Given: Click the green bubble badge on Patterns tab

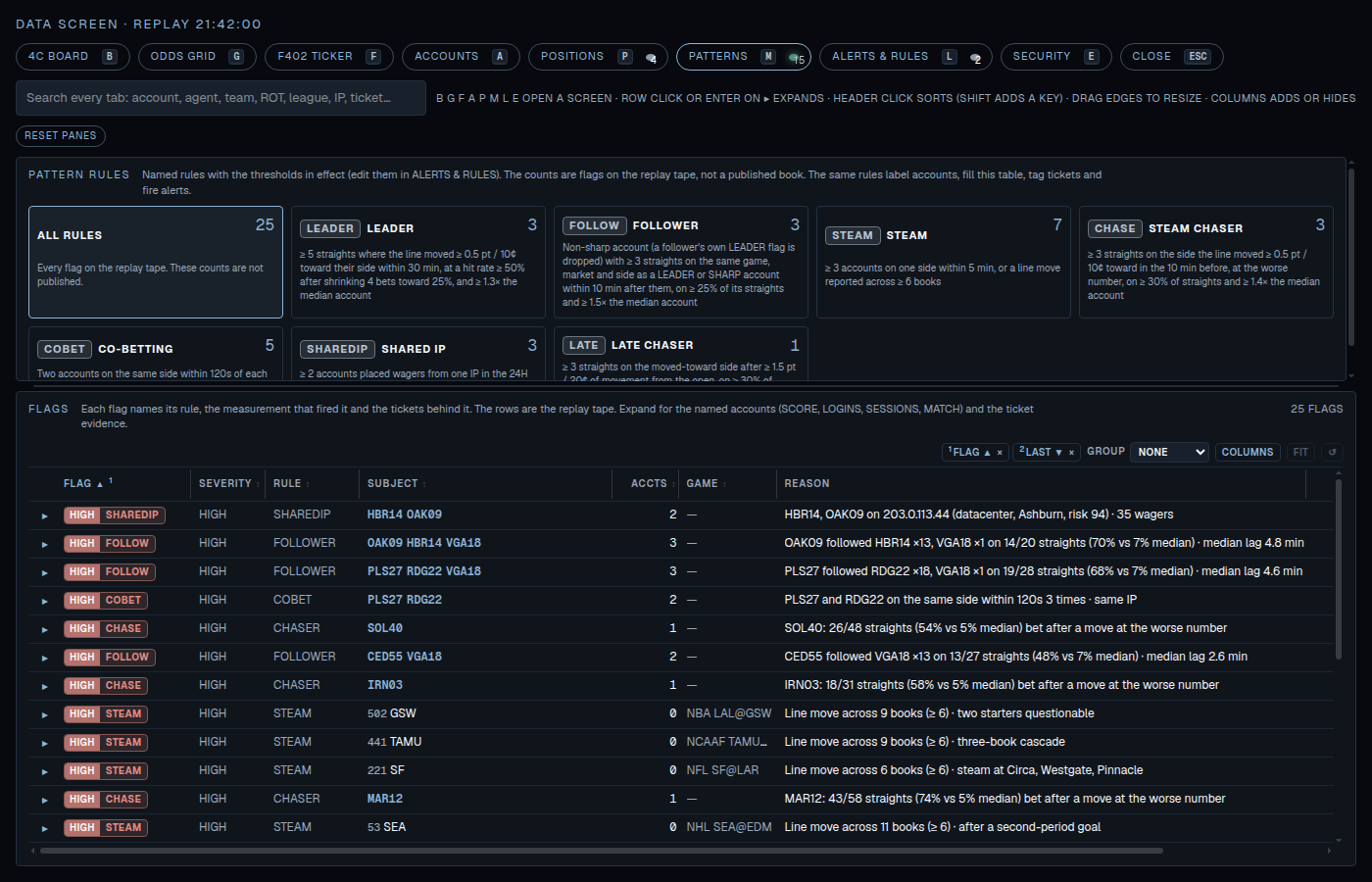Looking at the screenshot, I should point(797,58).
